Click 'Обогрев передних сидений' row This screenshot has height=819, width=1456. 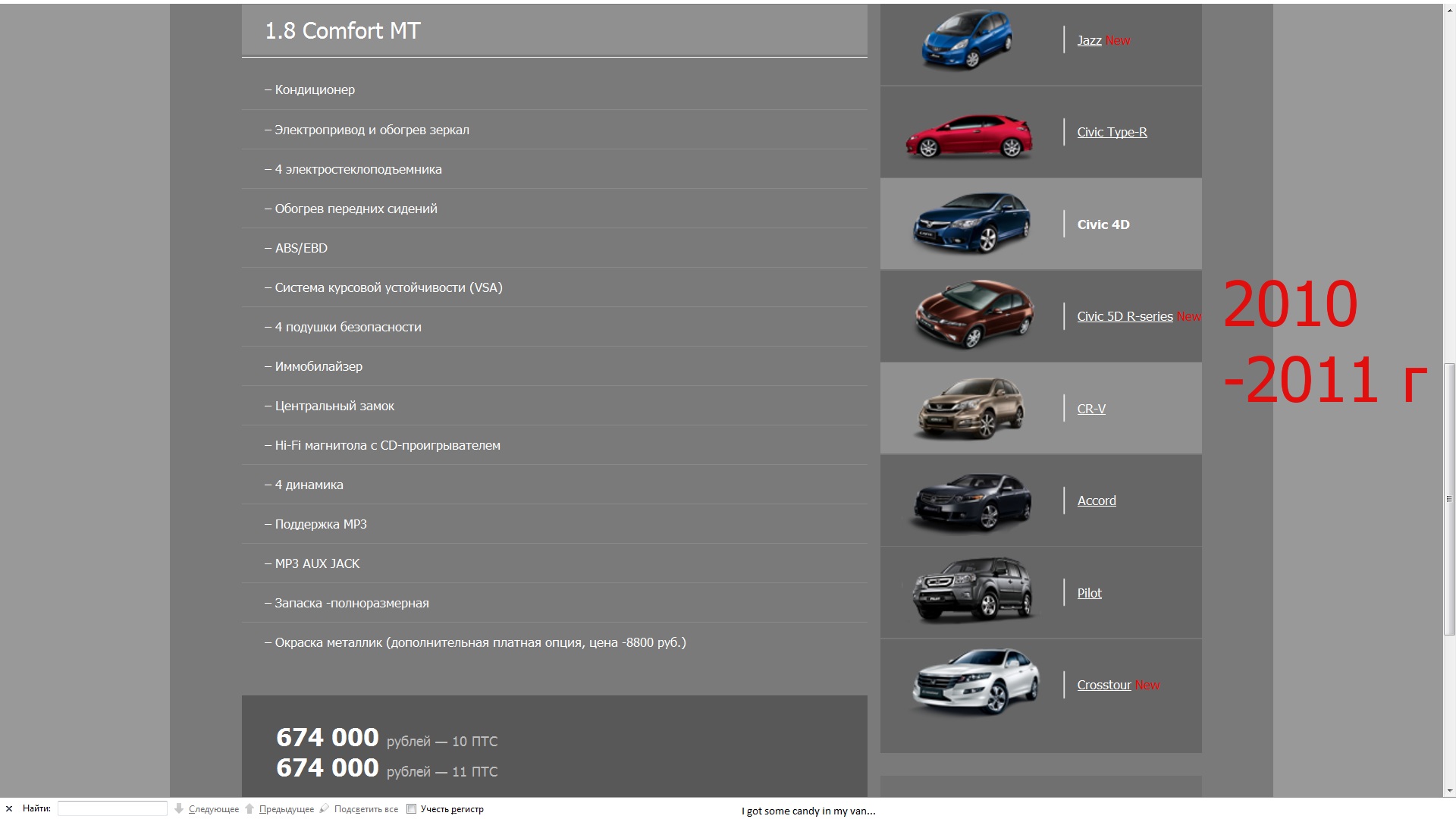554,209
